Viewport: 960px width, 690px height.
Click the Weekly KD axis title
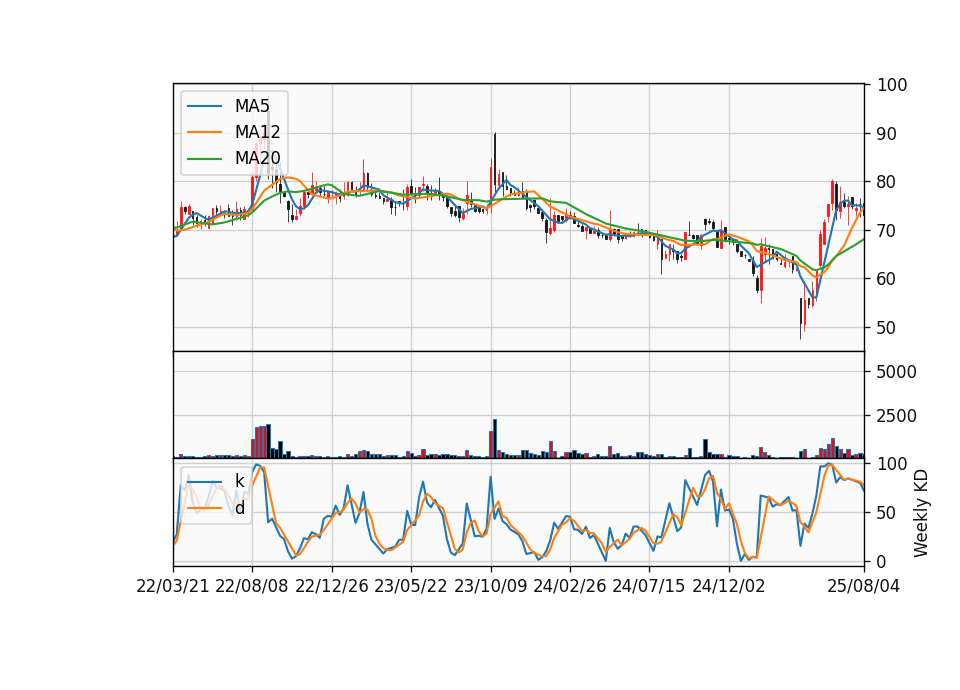[x=920, y=513]
